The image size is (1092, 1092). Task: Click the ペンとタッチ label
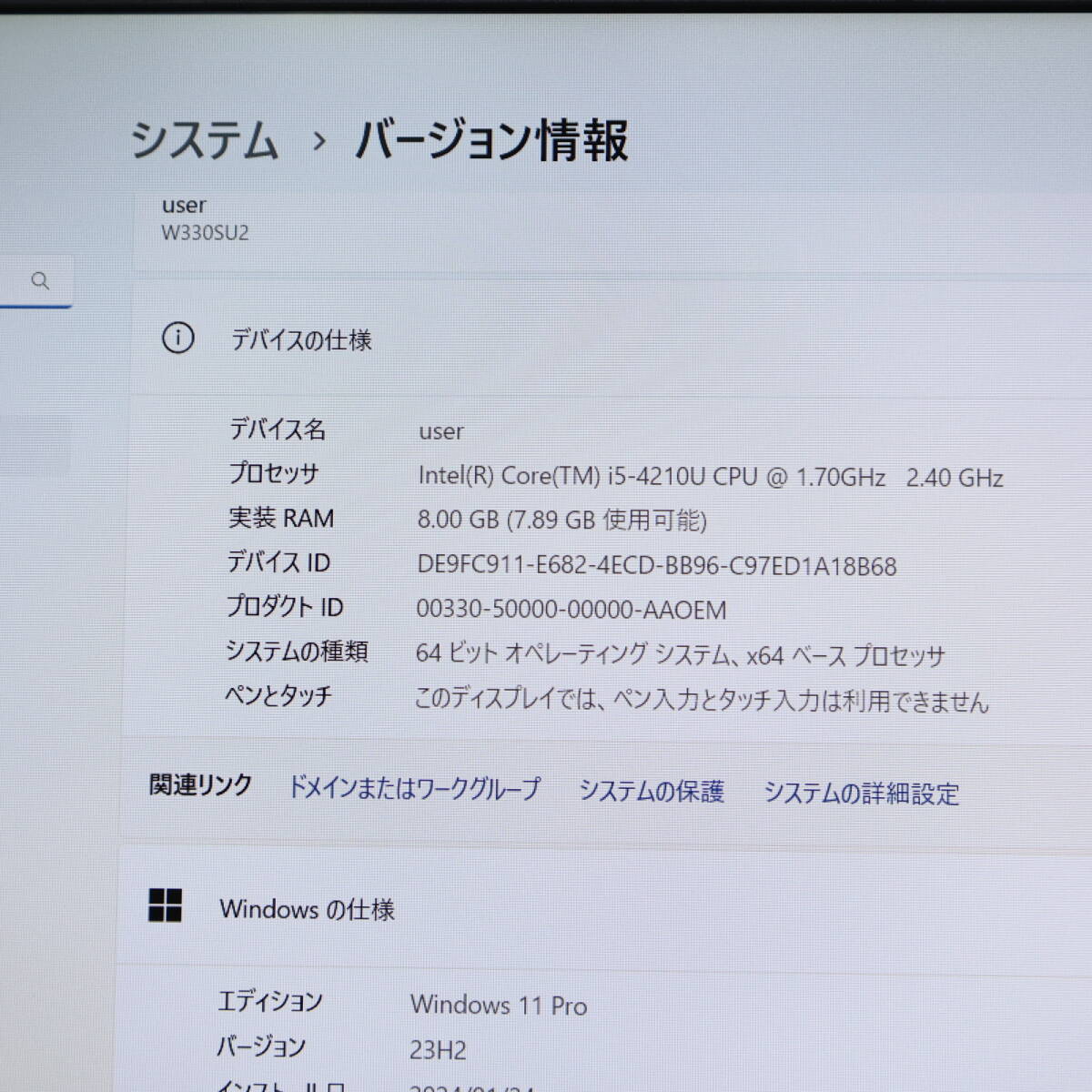(278, 695)
